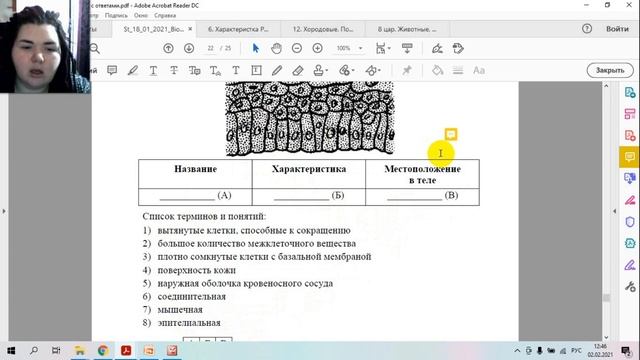
Task: Click list item 'поверхность кожи'
Action: tap(196, 270)
